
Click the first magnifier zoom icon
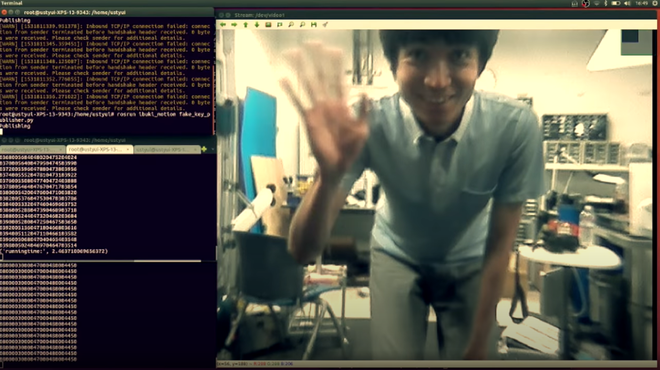click(x=291, y=25)
